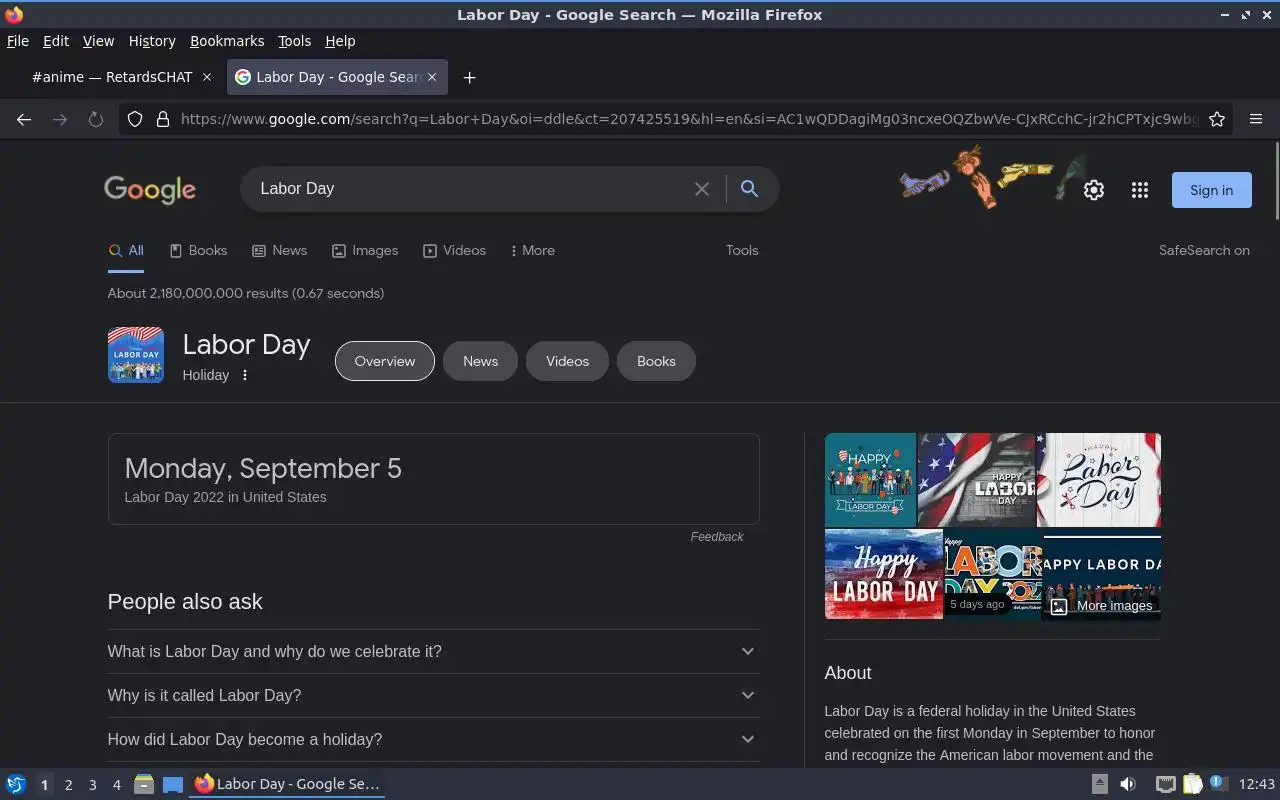Close the #anime RetardsCHAT tab
Screen dimensions: 1280x800
click(x=207, y=77)
